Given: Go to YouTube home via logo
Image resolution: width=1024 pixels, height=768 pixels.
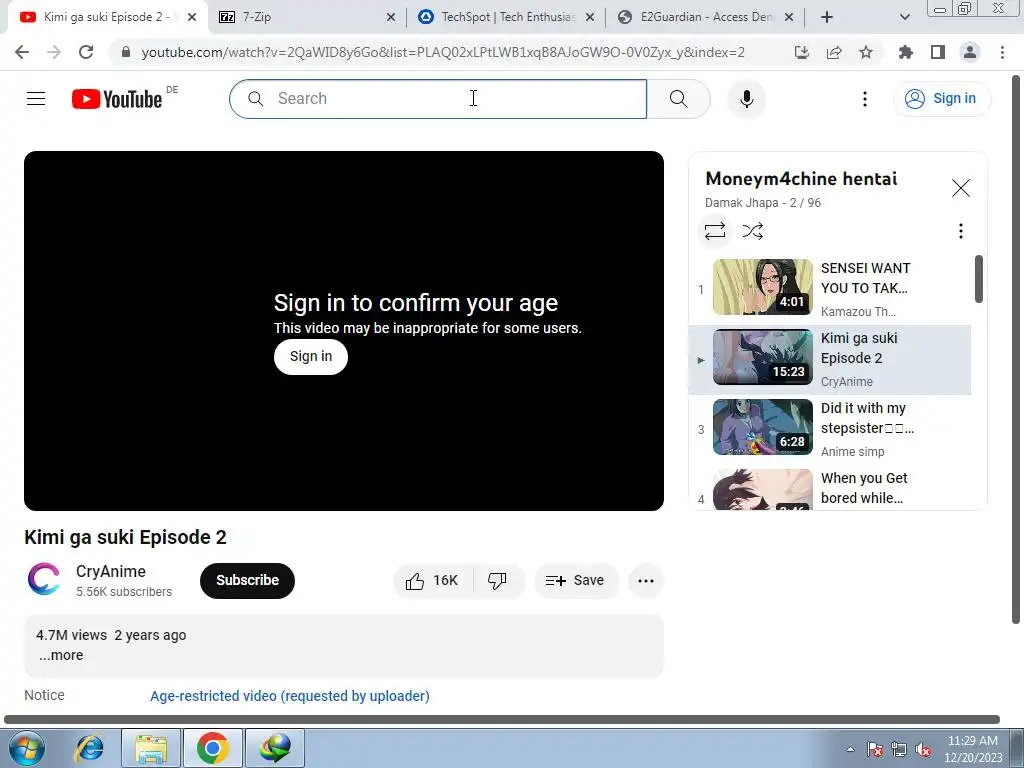Looking at the screenshot, I should tap(117, 99).
